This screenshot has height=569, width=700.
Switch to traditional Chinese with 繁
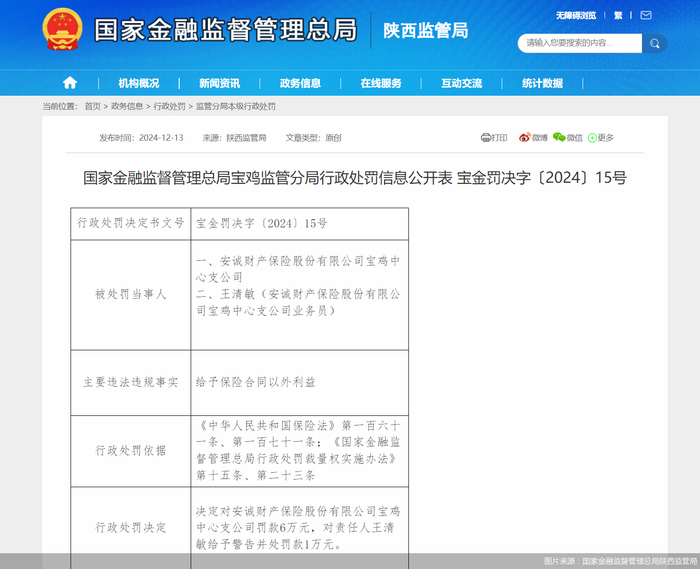click(x=618, y=16)
